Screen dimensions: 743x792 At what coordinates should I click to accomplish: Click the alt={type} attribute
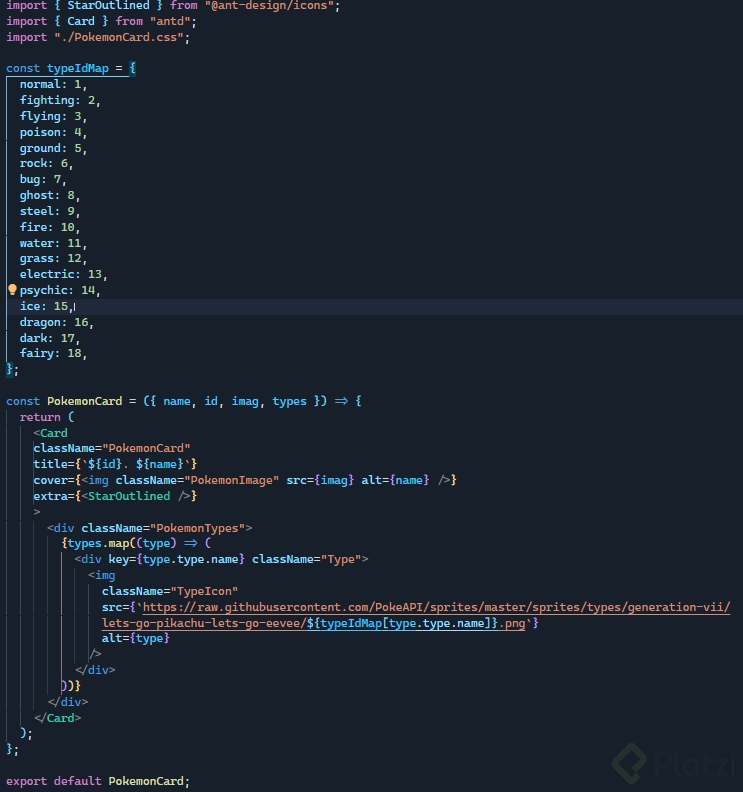135,638
